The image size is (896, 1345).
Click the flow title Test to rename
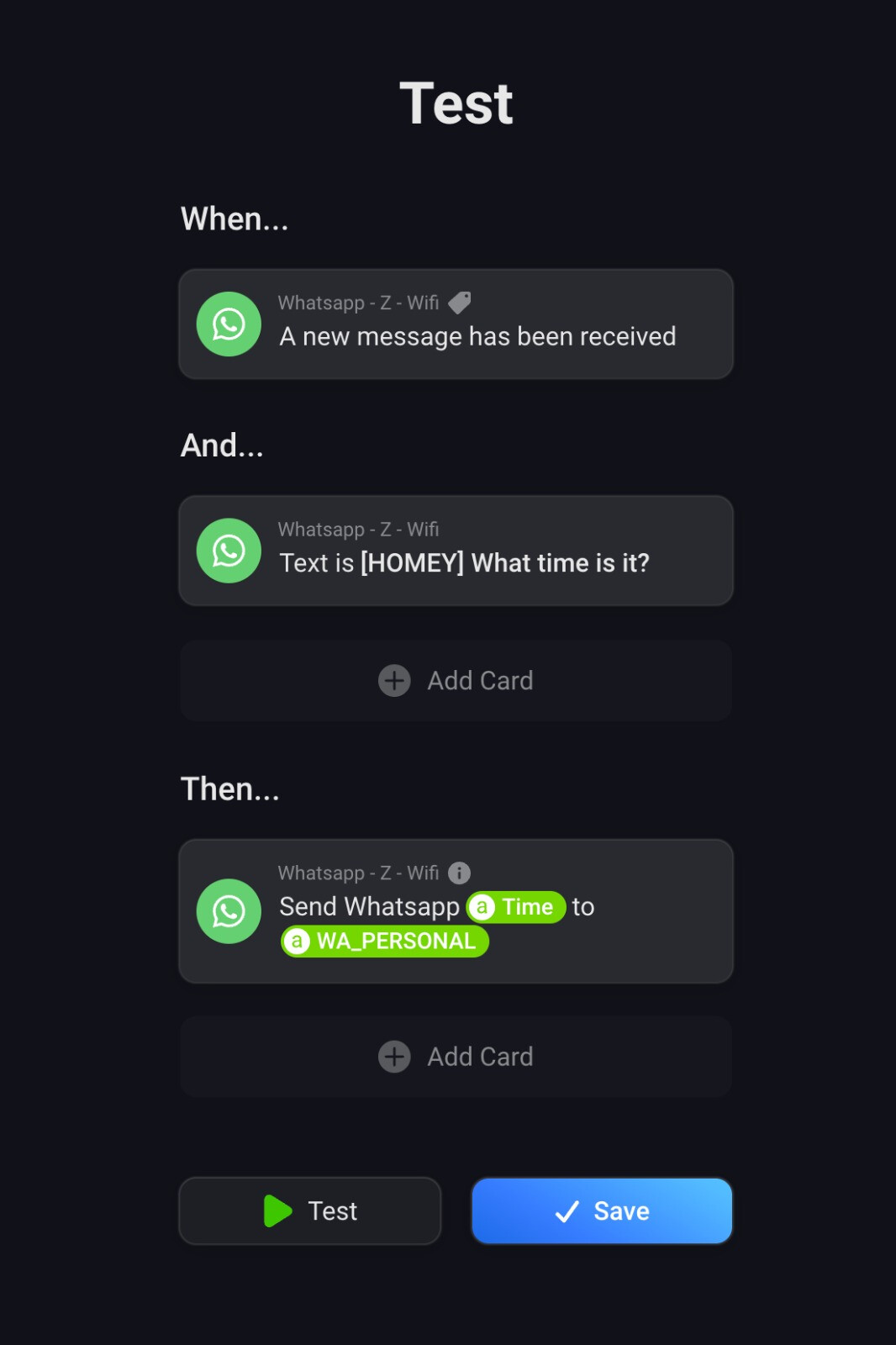(x=456, y=104)
